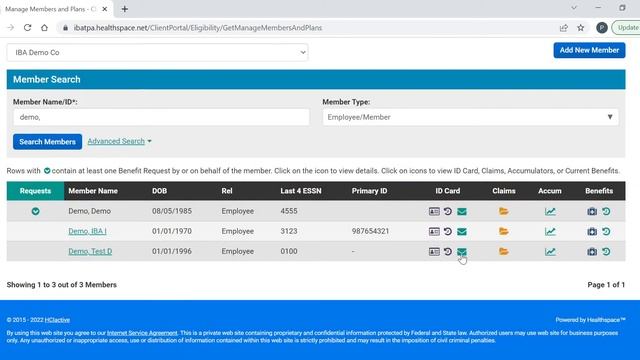The height and width of the screenshot is (360, 640).
Task: View ID card for Demo, Test D
Action: tap(434, 251)
